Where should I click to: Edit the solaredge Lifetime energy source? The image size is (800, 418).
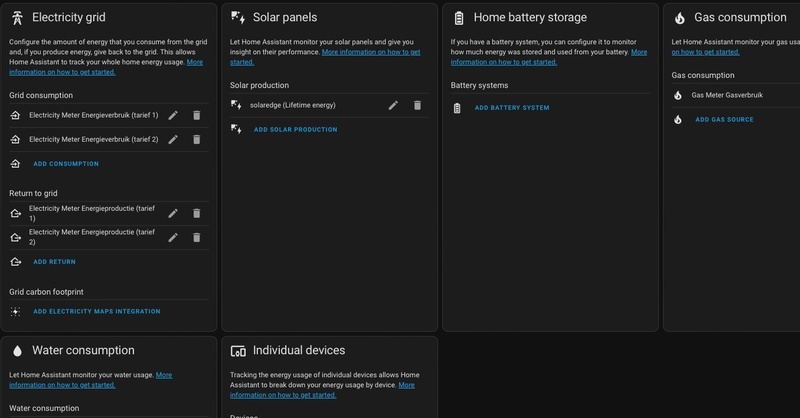coord(393,105)
